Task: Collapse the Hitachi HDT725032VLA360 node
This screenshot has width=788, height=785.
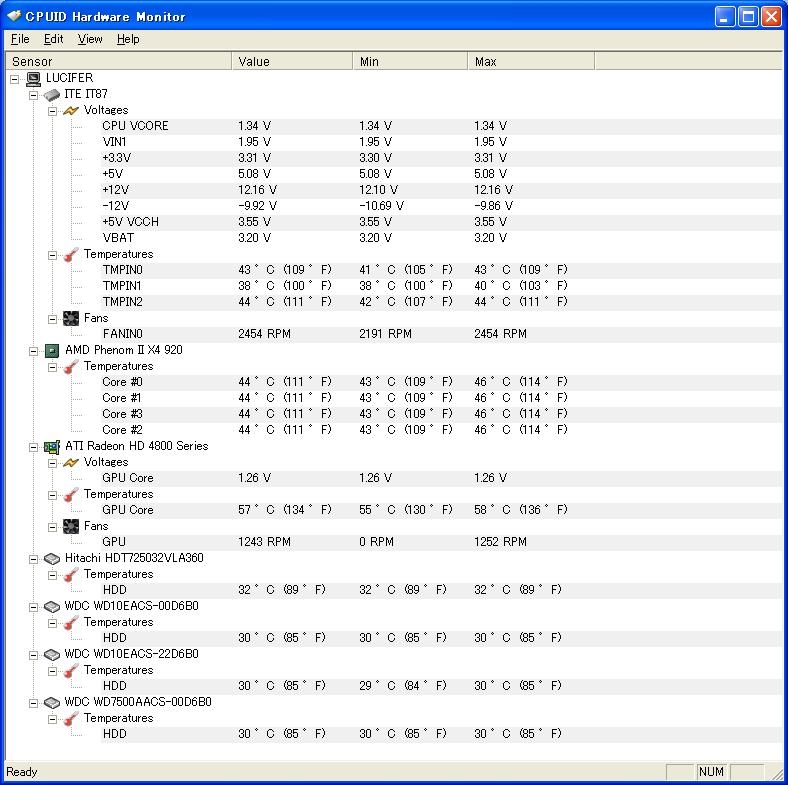Action: [x=33, y=559]
